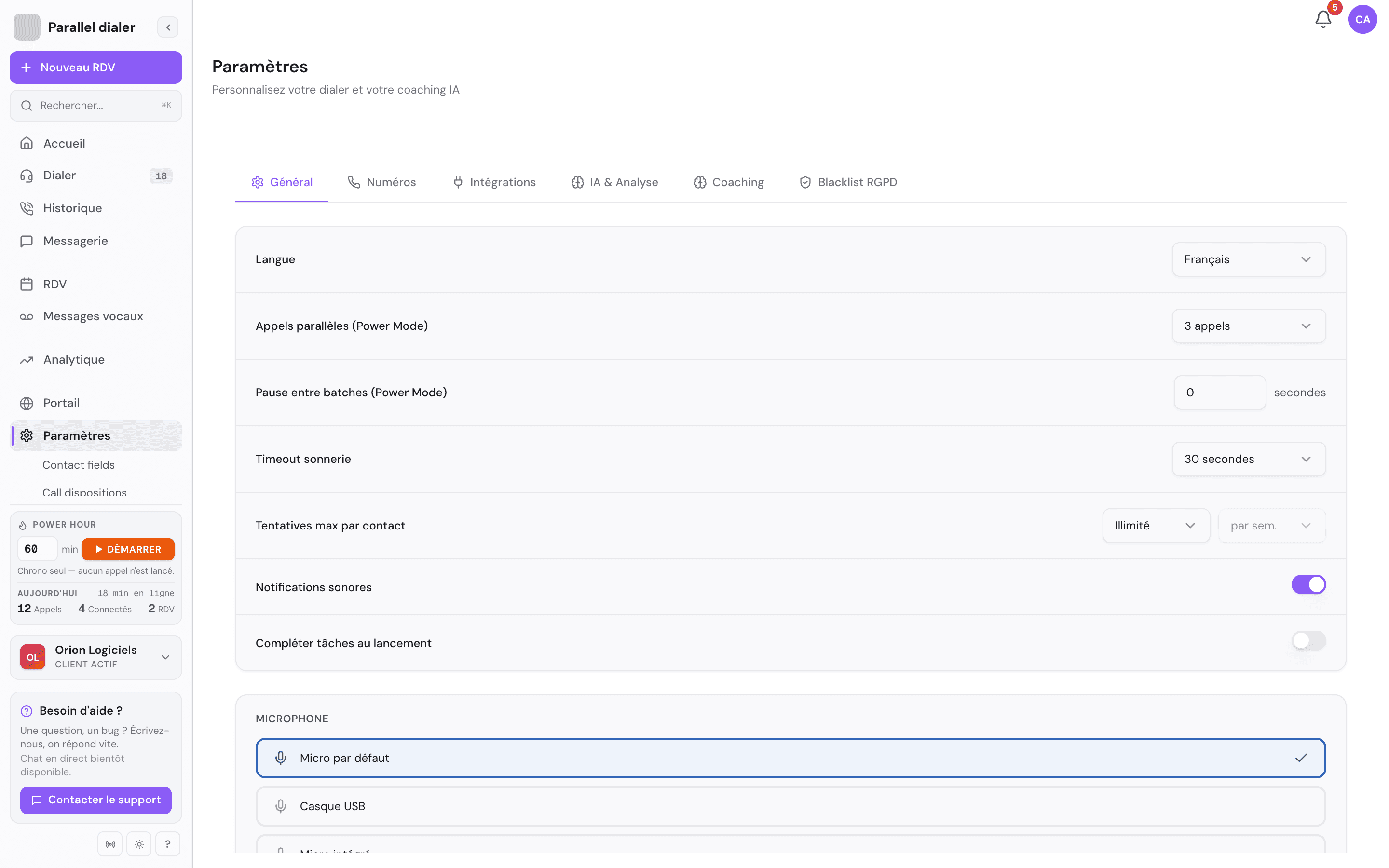Switch to the Numéros tab
The height and width of the screenshot is (868, 1389).
point(381,183)
